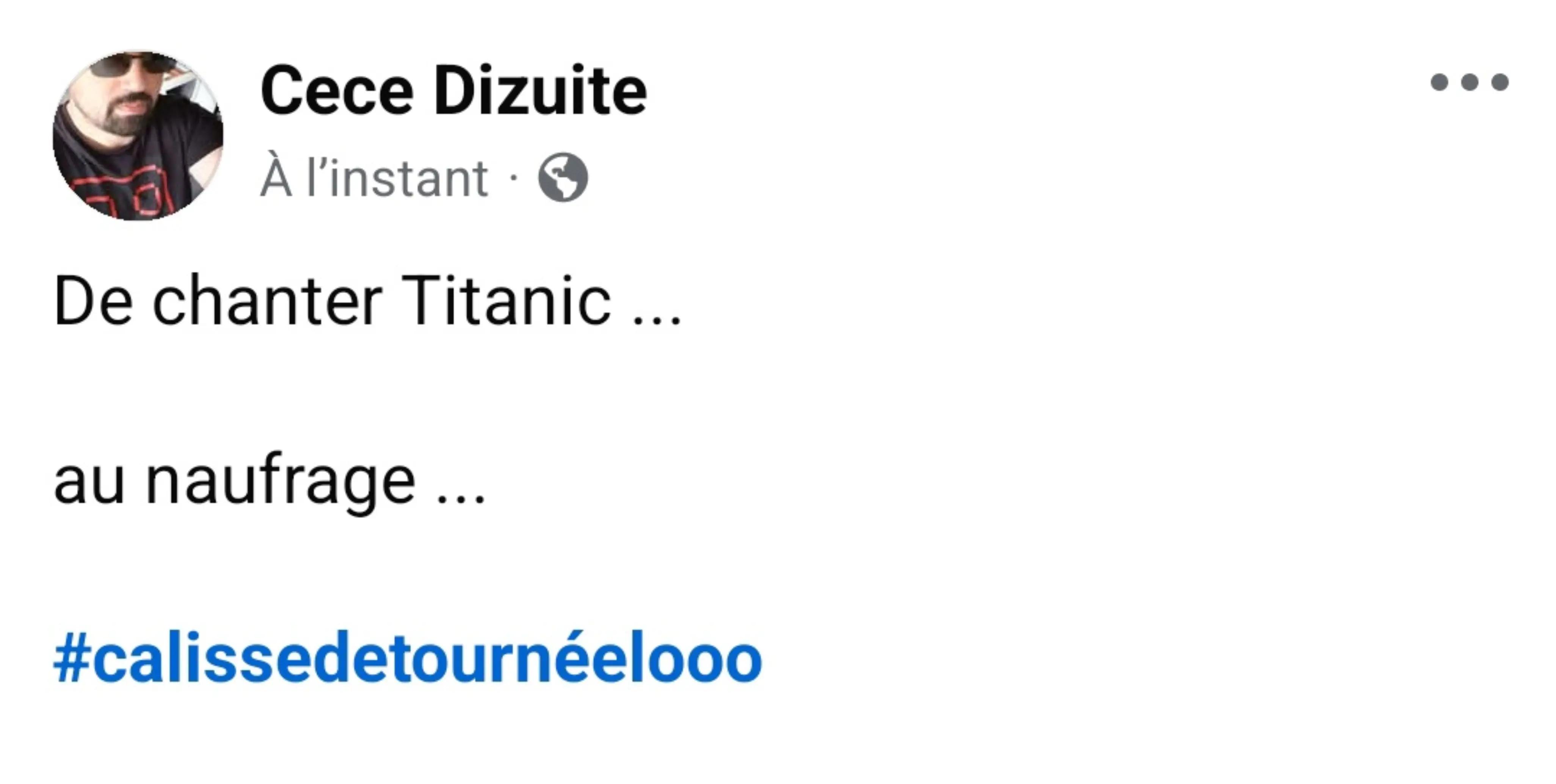Open Cece Dizuite's profile picture

[138, 135]
